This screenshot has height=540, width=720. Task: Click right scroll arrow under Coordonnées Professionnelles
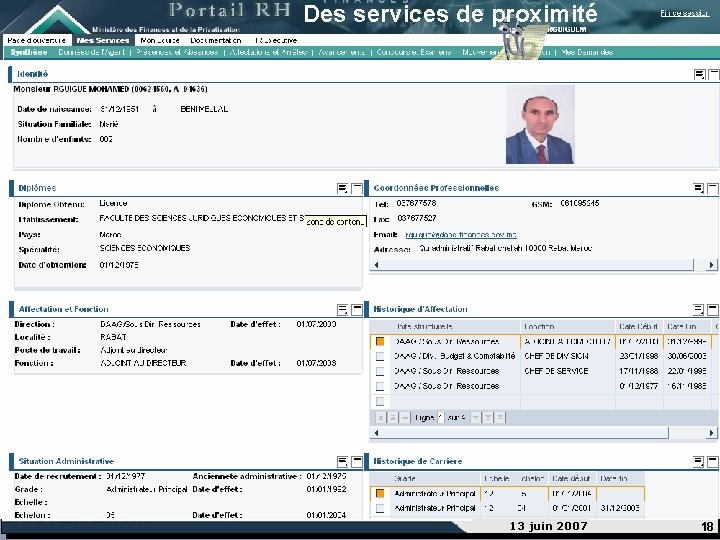[711, 265]
